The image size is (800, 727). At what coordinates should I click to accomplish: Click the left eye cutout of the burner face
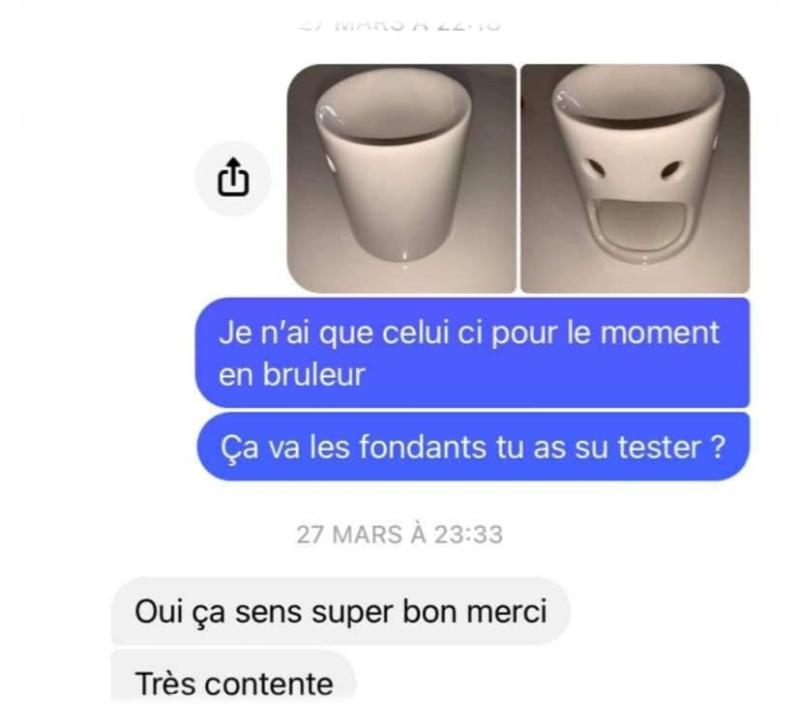click(595, 168)
